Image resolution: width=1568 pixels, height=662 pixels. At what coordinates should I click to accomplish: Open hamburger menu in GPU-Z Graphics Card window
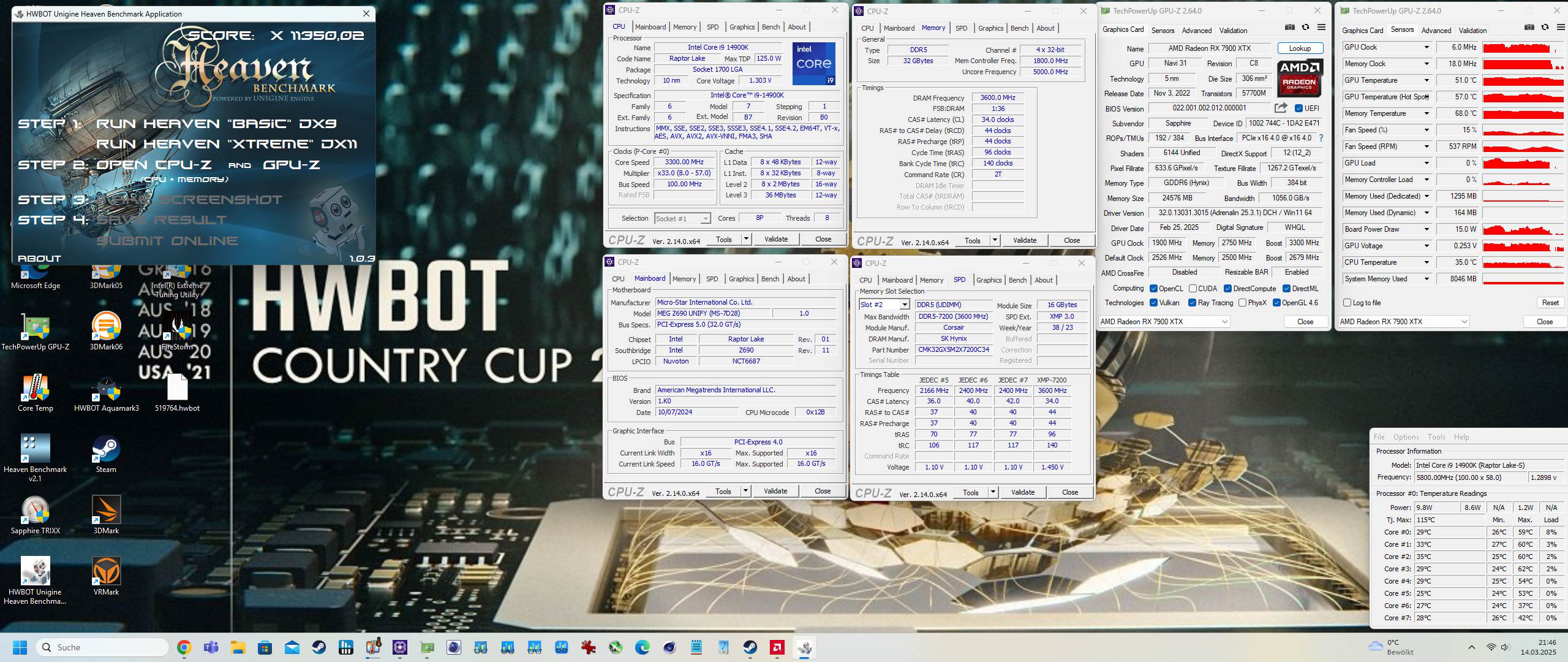click(1321, 28)
